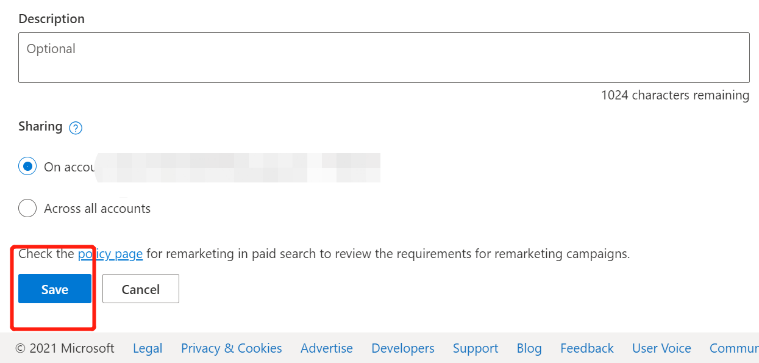Open the Support footer link

(x=475, y=348)
